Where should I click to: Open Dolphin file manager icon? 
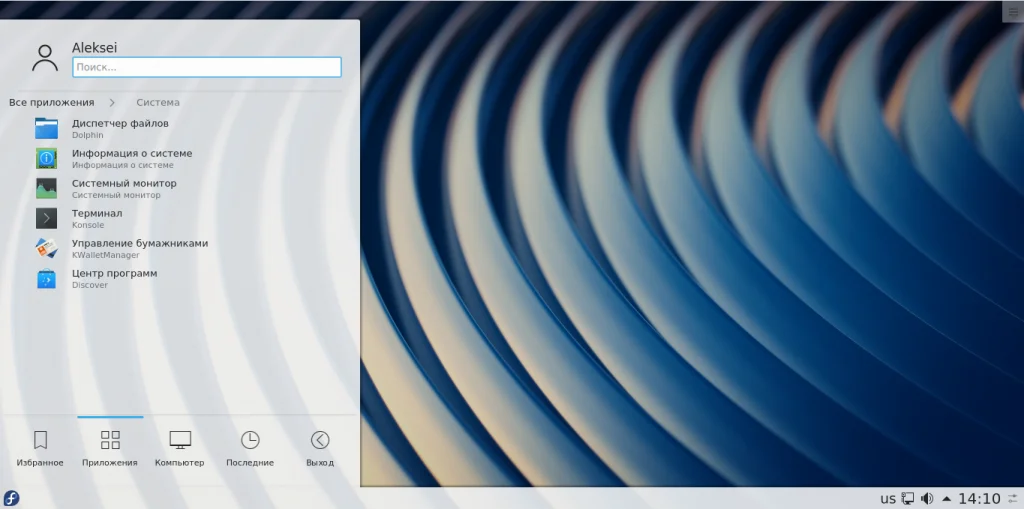46,129
